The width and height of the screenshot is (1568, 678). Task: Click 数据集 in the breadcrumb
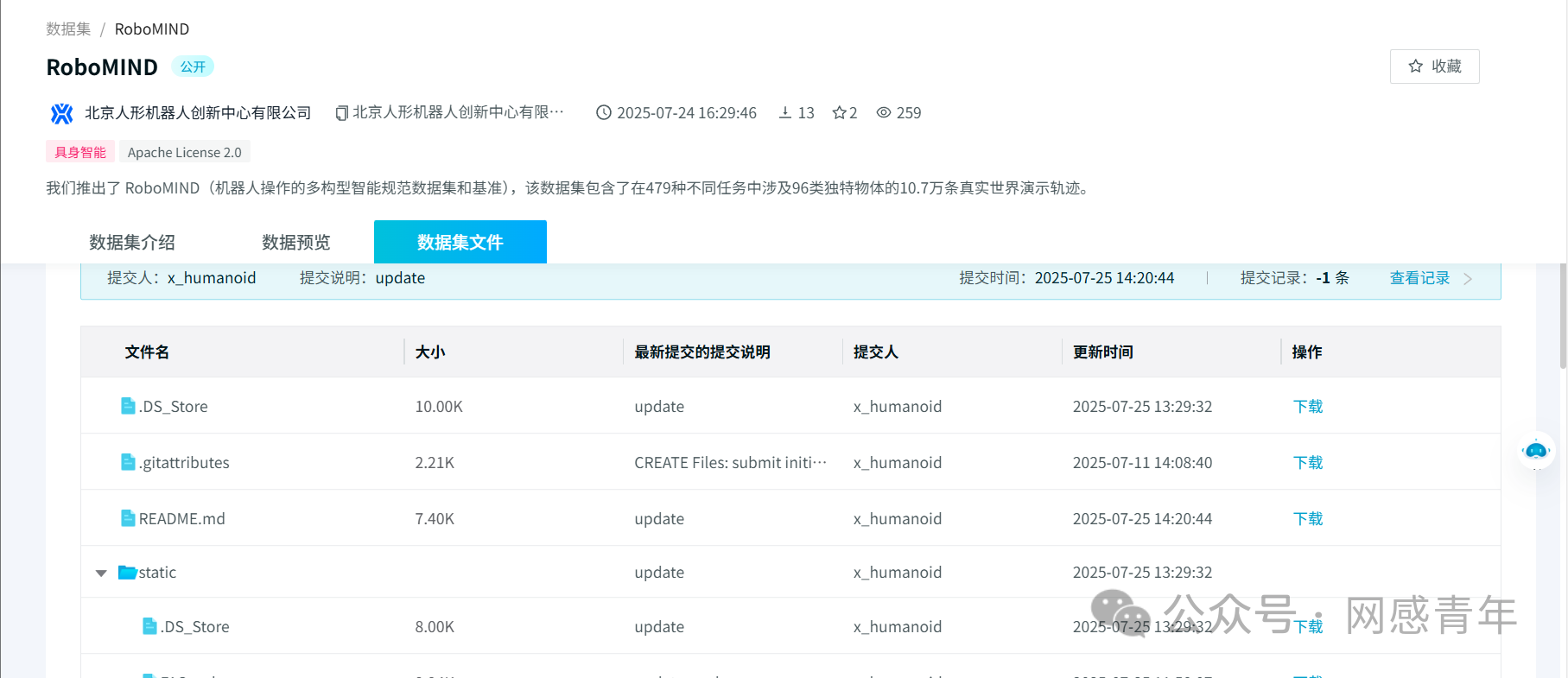pyautogui.click(x=68, y=29)
